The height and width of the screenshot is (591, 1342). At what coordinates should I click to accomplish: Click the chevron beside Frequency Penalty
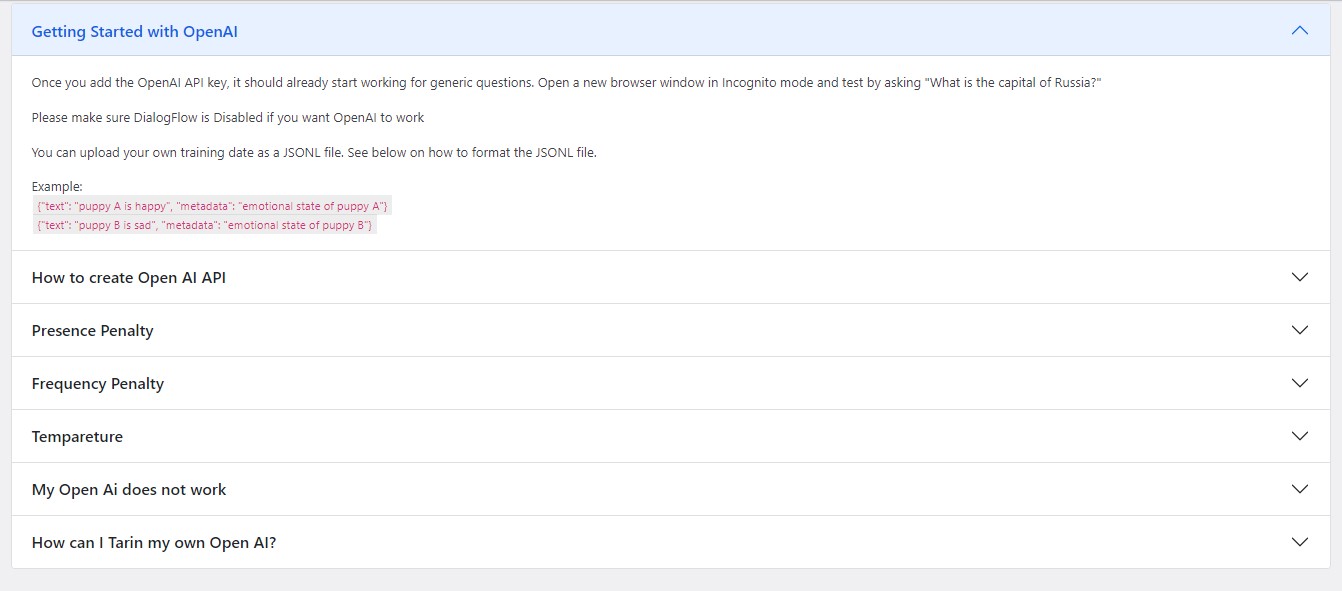(1300, 383)
